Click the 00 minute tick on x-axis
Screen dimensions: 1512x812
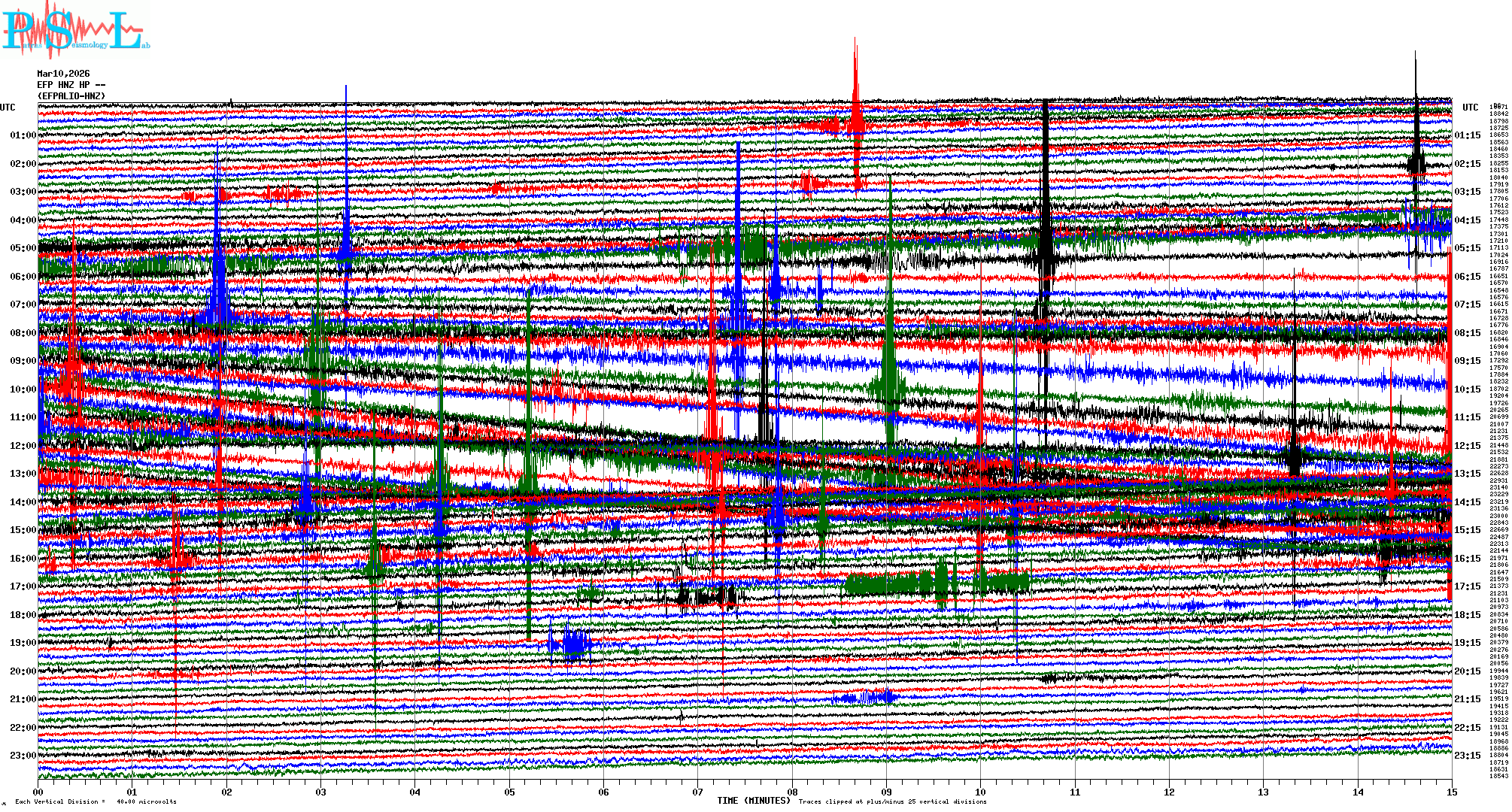click(x=38, y=792)
